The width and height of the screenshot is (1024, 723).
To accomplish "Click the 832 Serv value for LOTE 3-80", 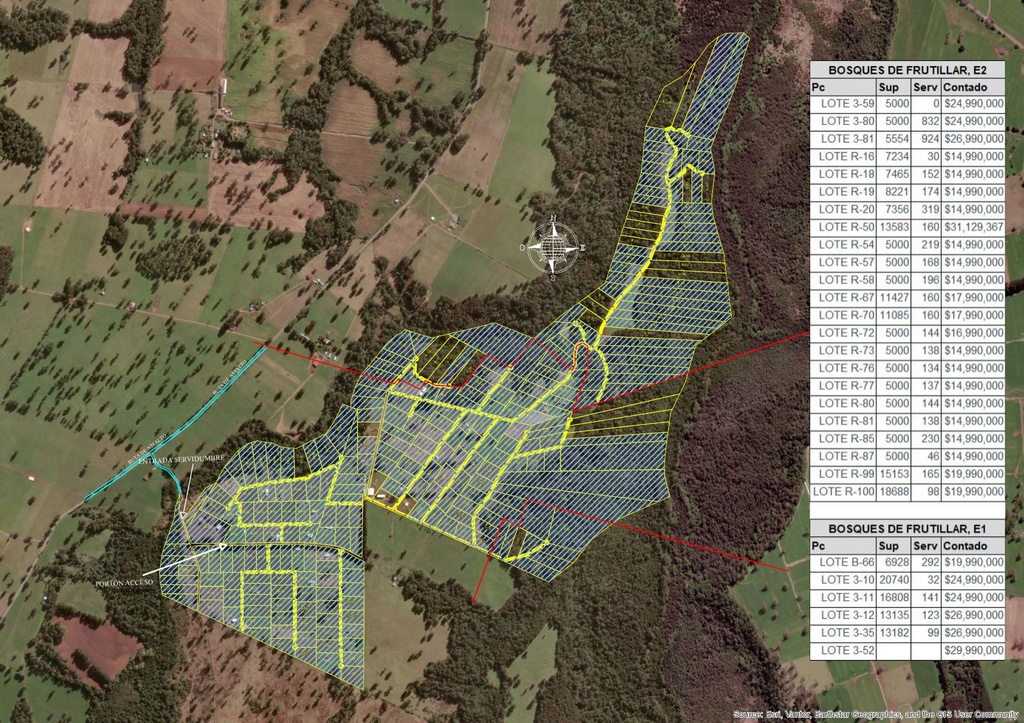I will pos(926,121).
